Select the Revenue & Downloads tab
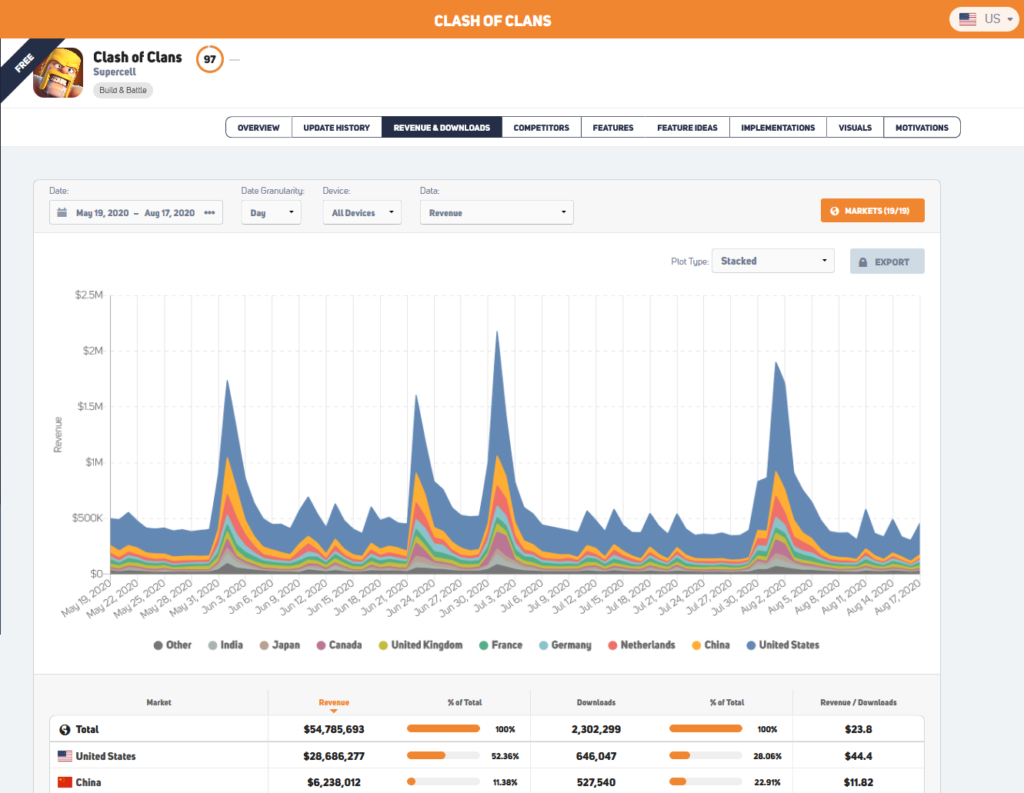 [441, 127]
